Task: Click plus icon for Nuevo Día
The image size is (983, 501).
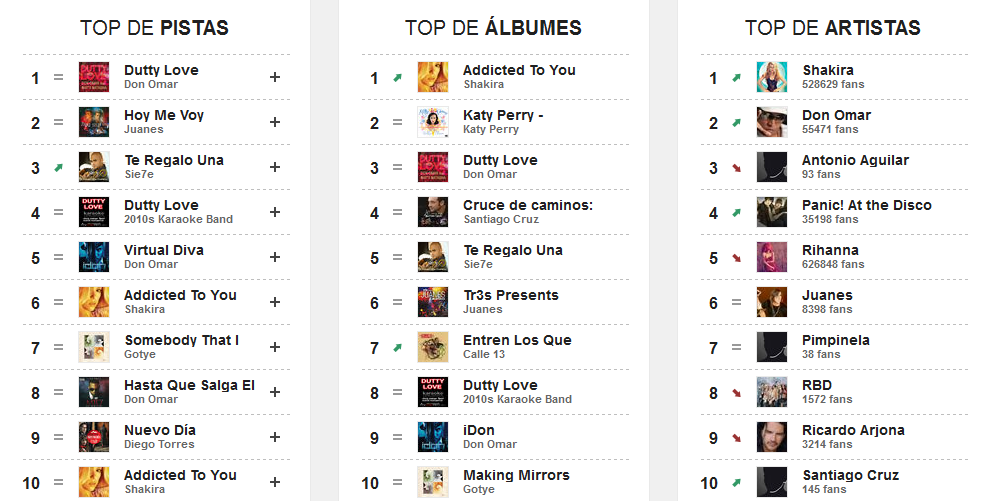Action: pyautogui.click(x=275, y=437)
